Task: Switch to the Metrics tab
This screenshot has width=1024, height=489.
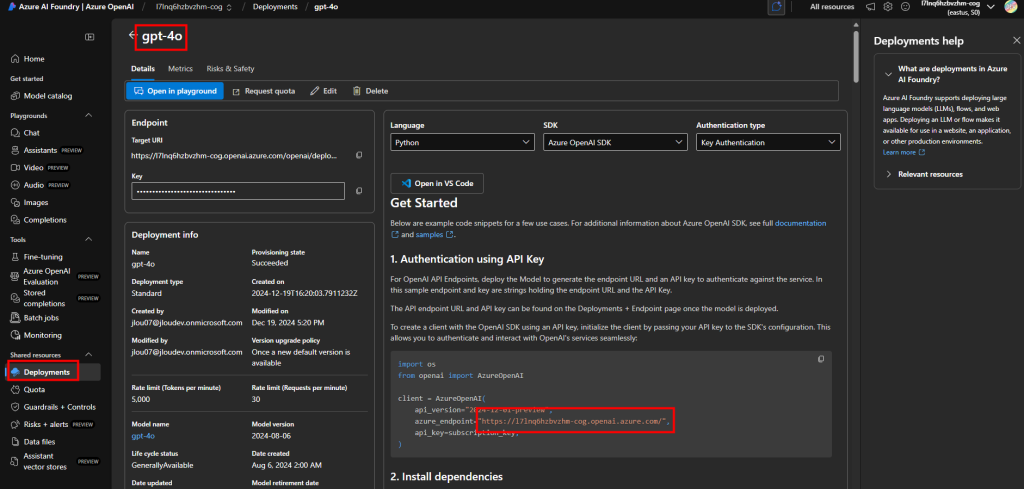Action: [180, 69]
